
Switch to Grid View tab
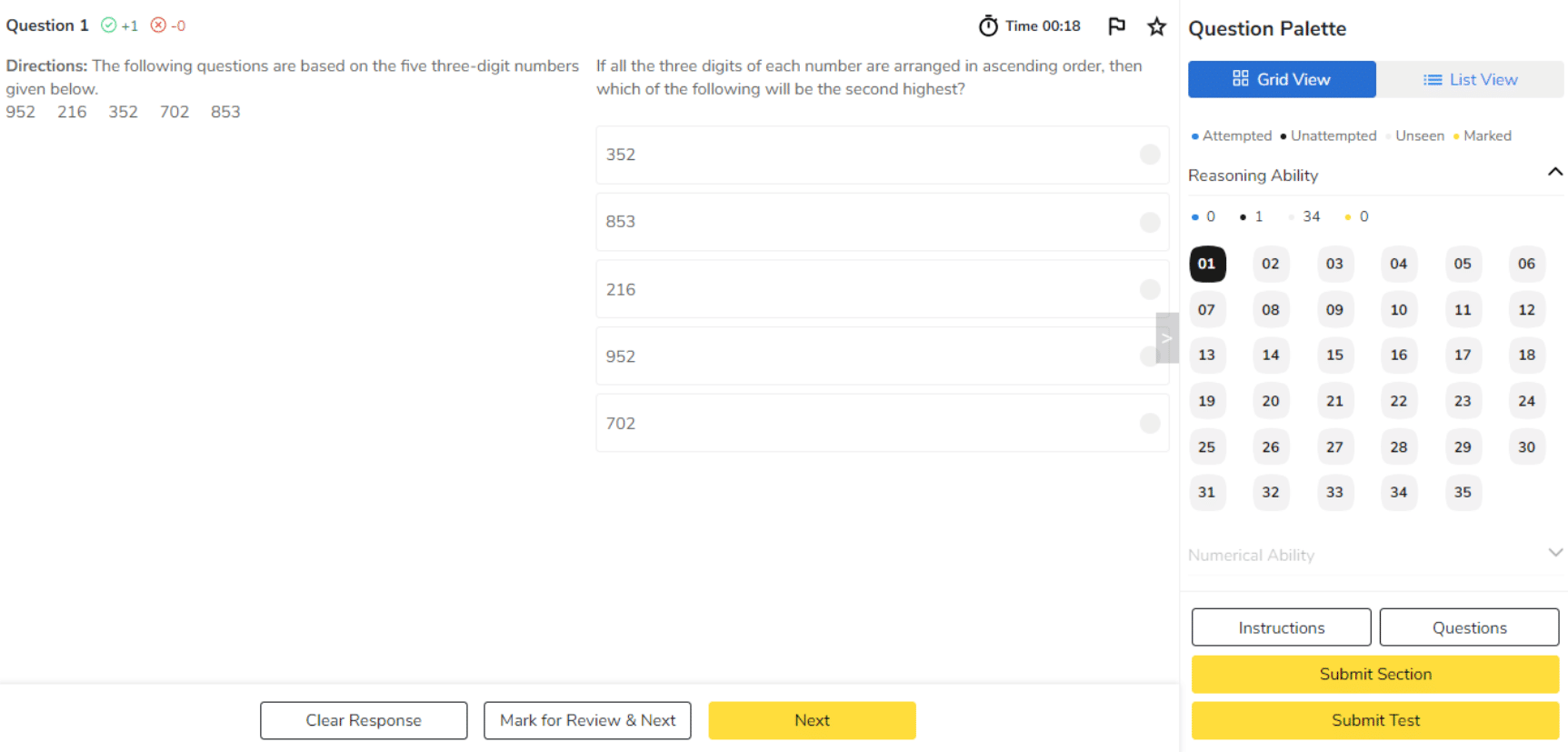pyautogui.click(x=1282, y=79)
